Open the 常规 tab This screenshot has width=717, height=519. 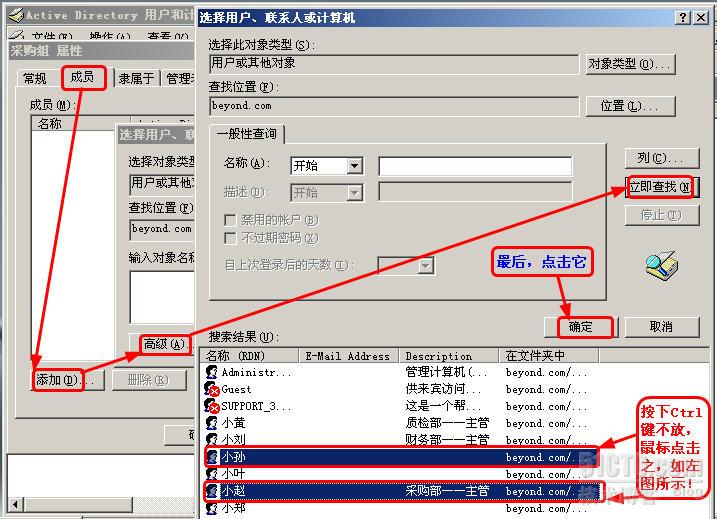pyautogui.click(x=35, y=78)
